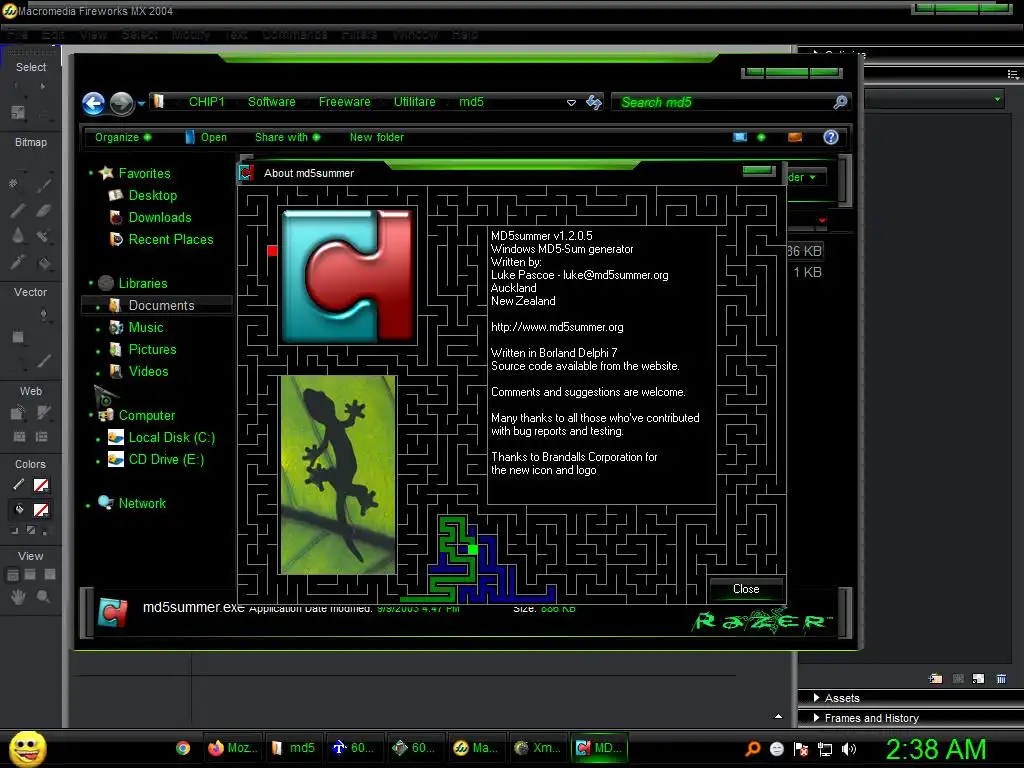Expand the Assets panel
1024x768 pixels.
coord(816,698)
